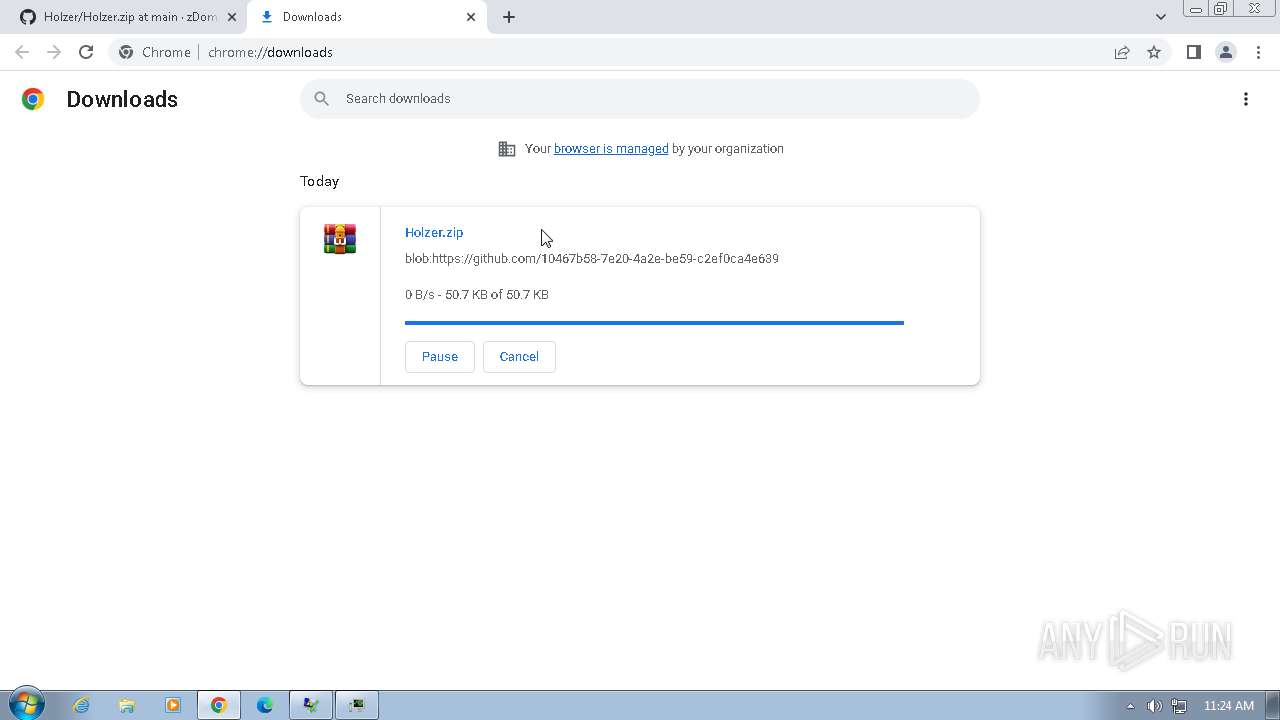Click the Show desktop strip
Image resolution: width=1280 pixels, height=720 pixels.
(1273, 705)
